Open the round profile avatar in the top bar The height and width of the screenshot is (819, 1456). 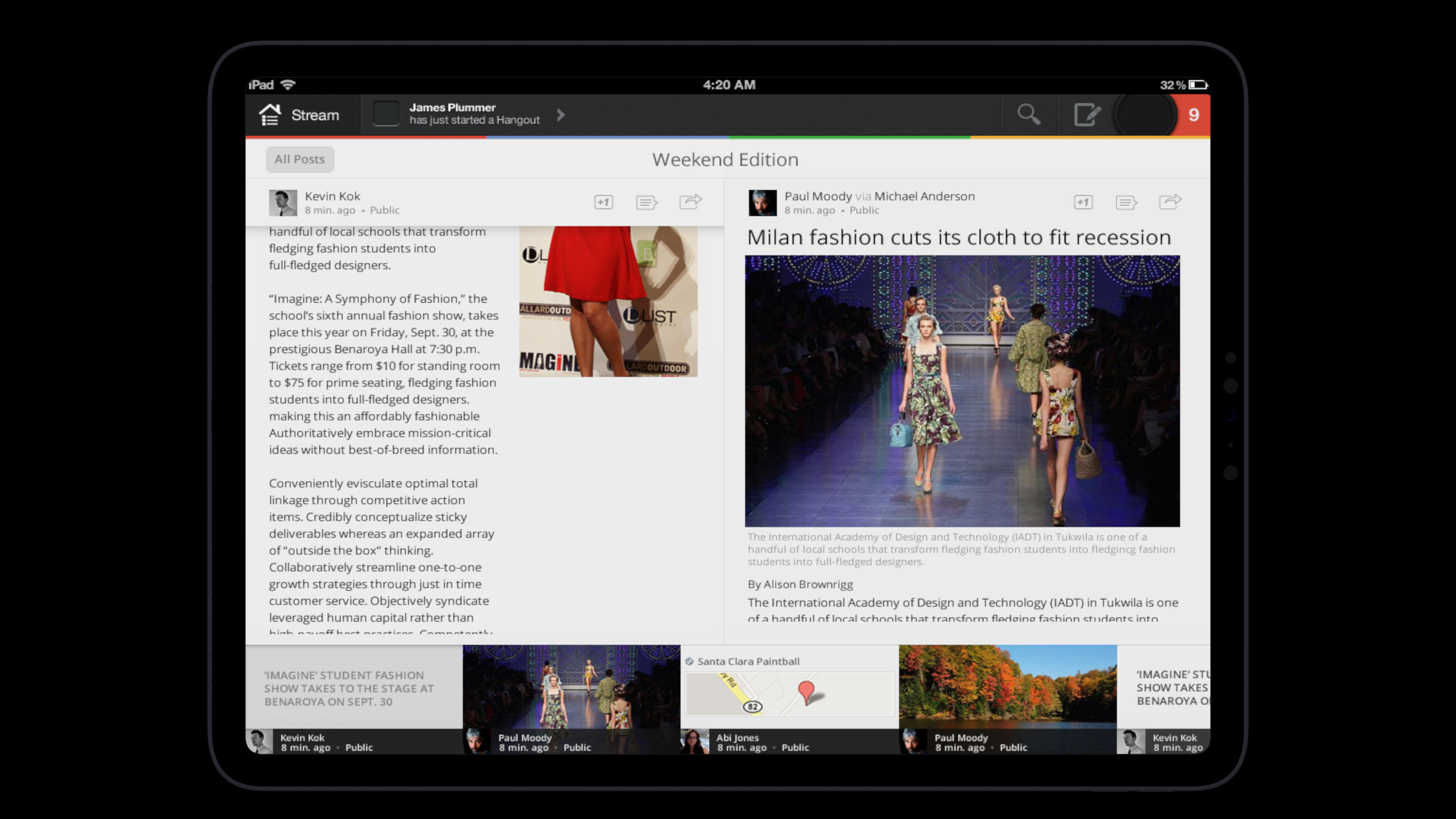(1146, 115)
